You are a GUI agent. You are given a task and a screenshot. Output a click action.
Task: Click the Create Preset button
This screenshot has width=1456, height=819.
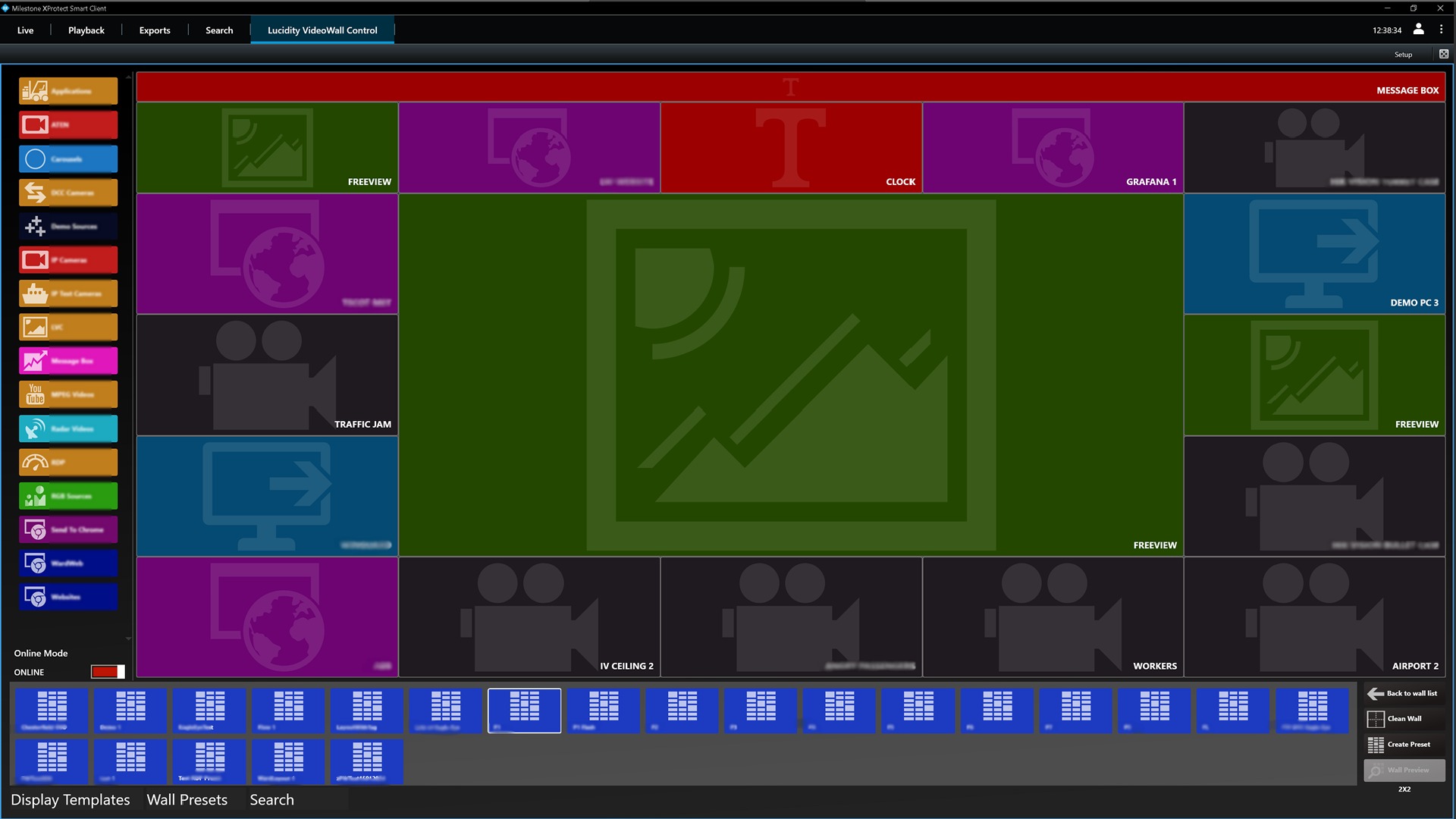tap(1404, 745)
